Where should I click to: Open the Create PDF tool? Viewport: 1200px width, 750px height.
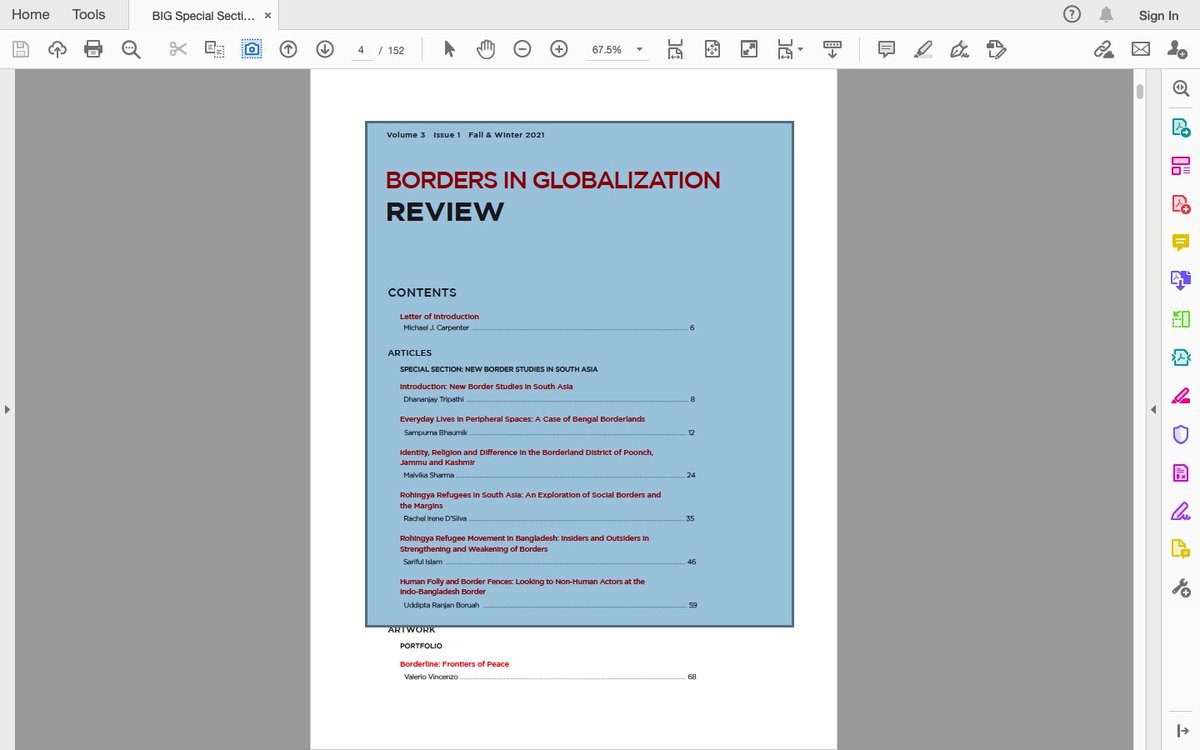(1181, 204)
